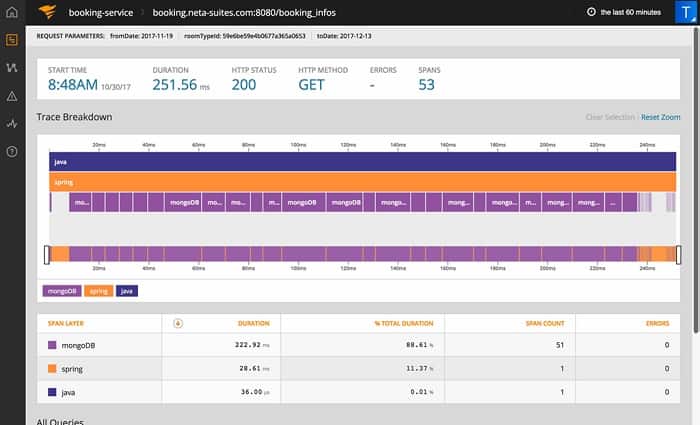Open the Home icon in sidebar

point(12,12)
